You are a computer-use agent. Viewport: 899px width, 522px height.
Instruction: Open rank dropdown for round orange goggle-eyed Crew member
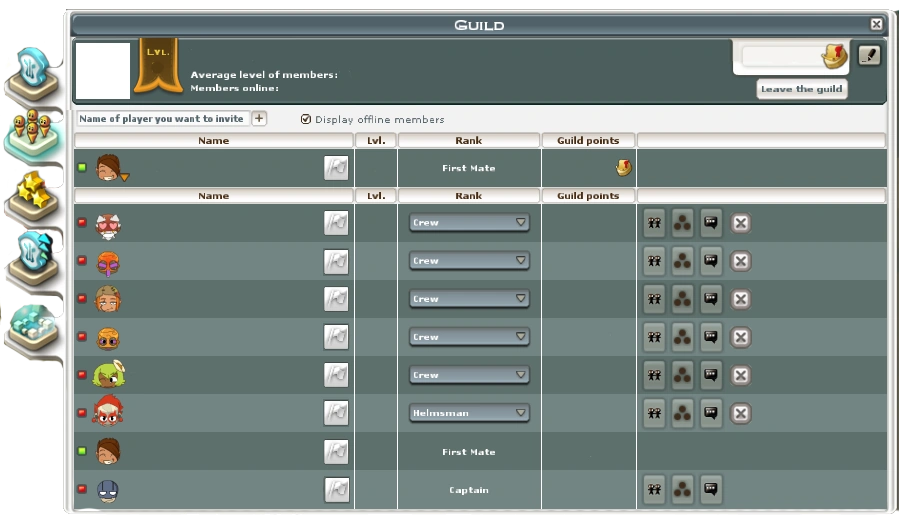pos(469,337)
